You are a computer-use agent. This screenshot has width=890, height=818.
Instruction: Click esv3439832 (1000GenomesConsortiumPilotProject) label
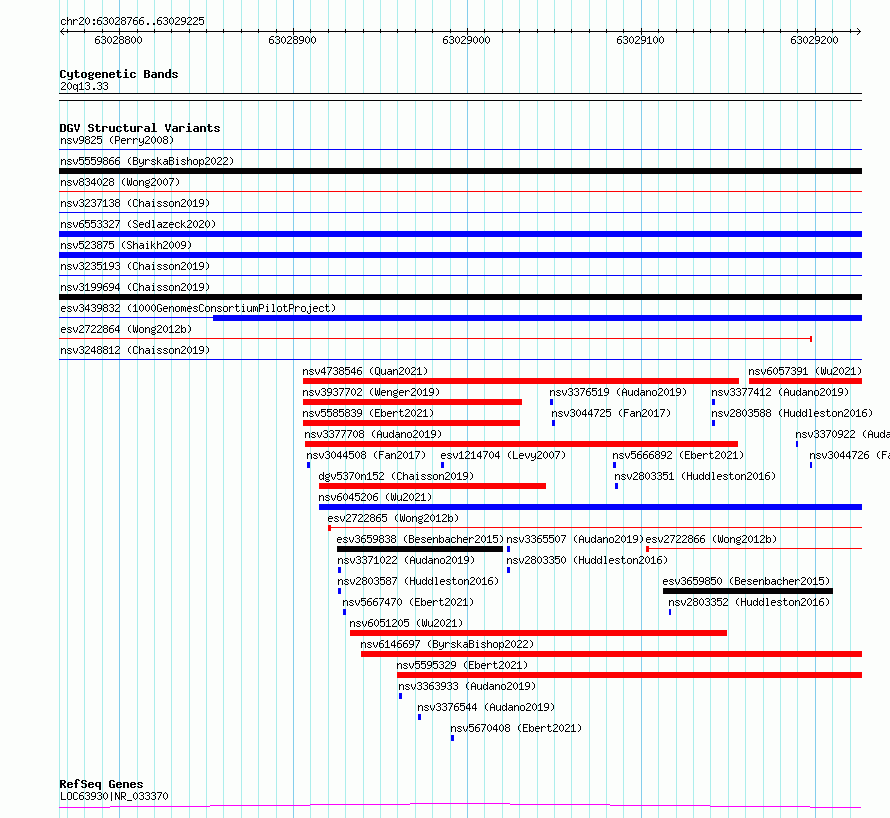tap(198, 308)
